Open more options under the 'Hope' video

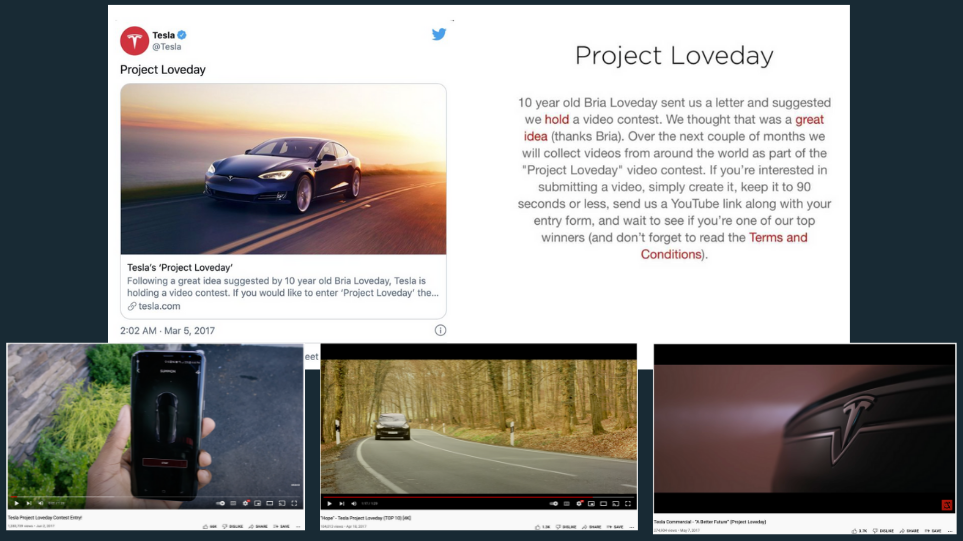coord(631,527)
